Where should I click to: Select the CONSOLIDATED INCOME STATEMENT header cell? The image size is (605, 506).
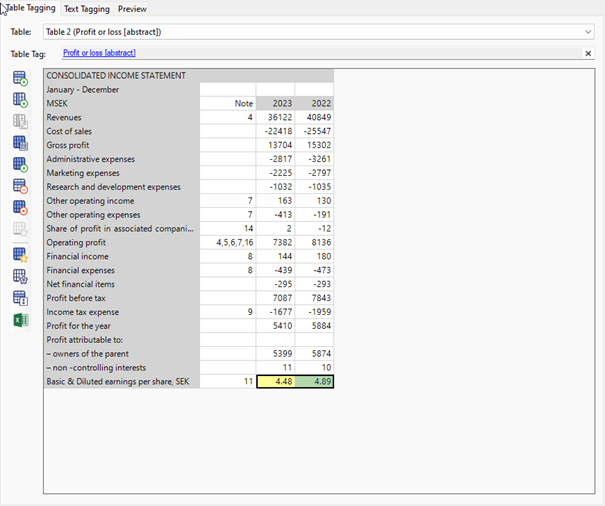pyautogui.click(x=189, y=76)
